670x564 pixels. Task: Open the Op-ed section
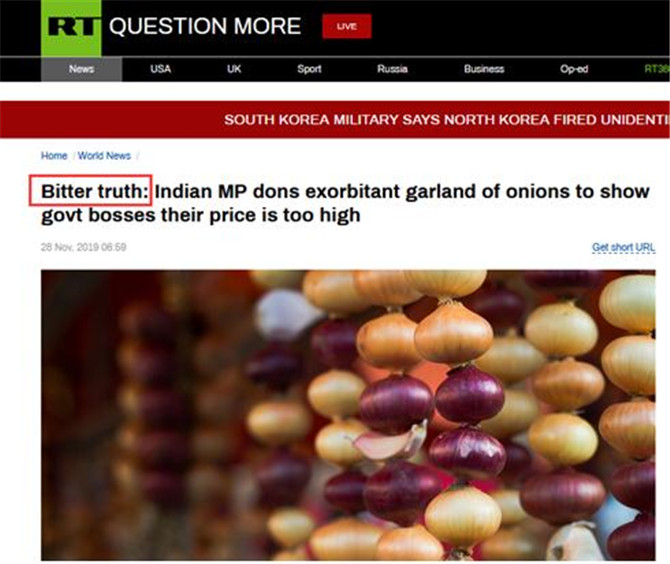click(574, 69)
